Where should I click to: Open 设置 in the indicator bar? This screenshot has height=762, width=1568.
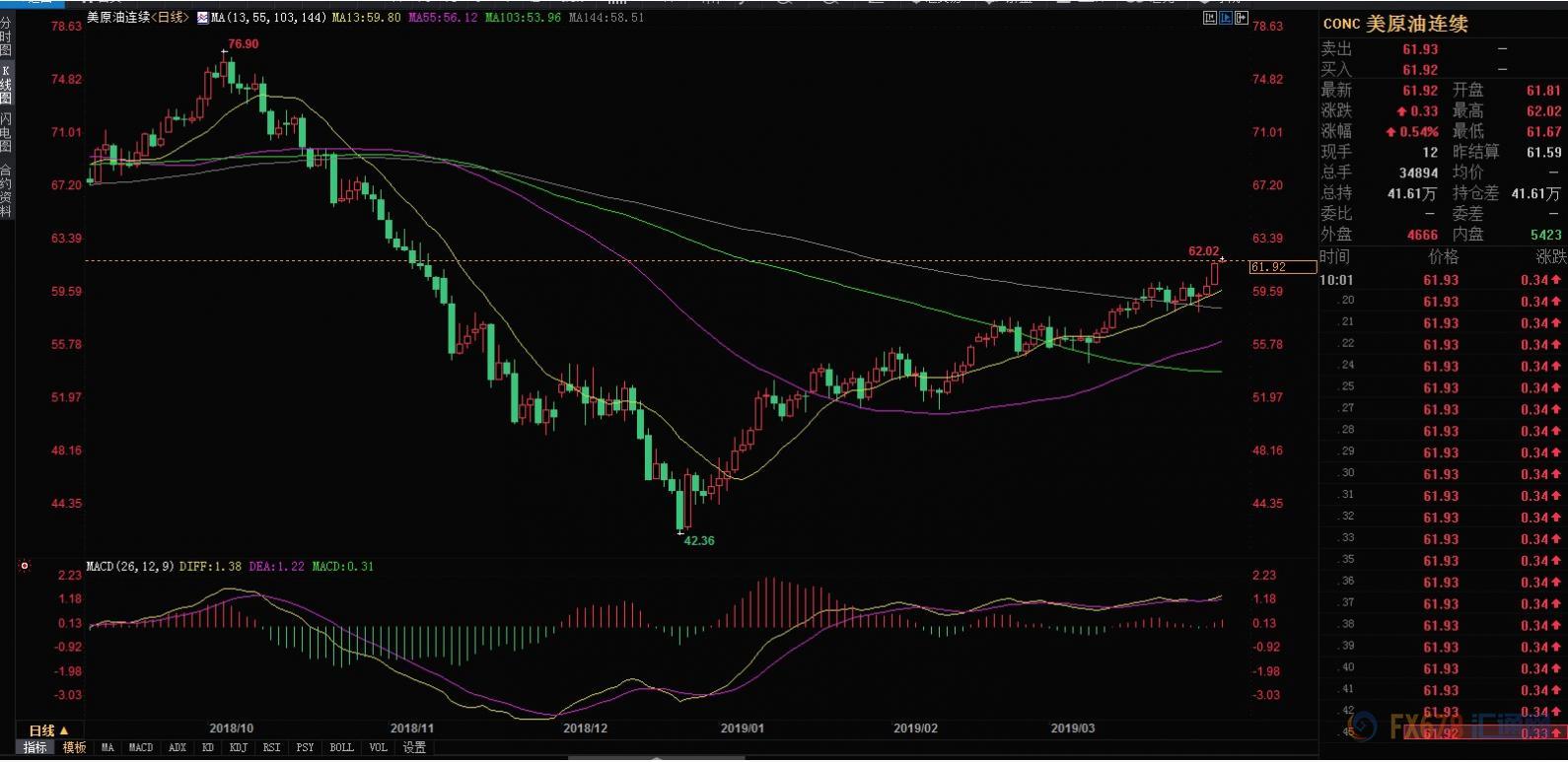coord(414,748)
